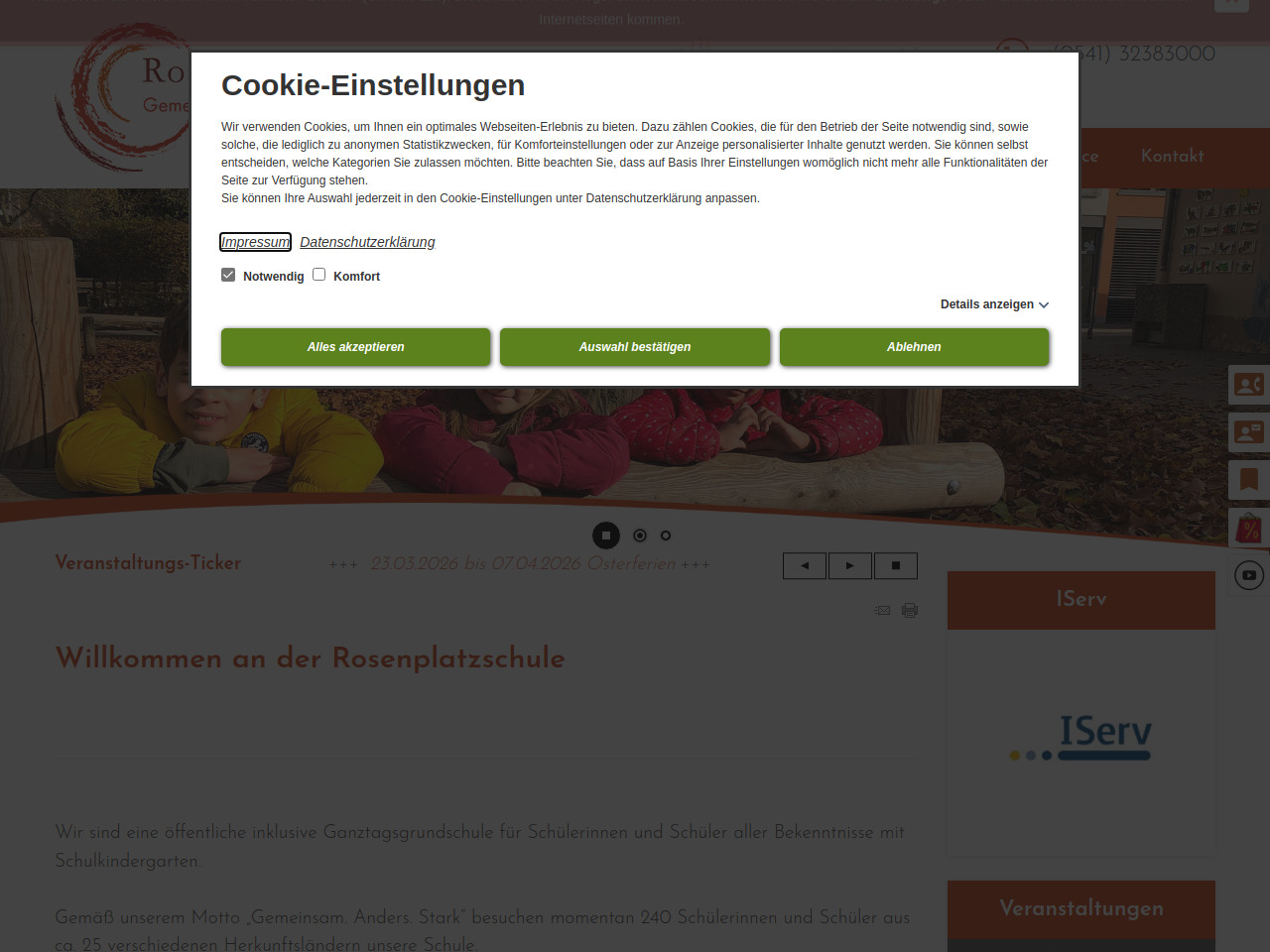Confirm selection with Auswahl bestätigen
Viewport: 1270px width, 952px height.
click(x=635, y=347)
